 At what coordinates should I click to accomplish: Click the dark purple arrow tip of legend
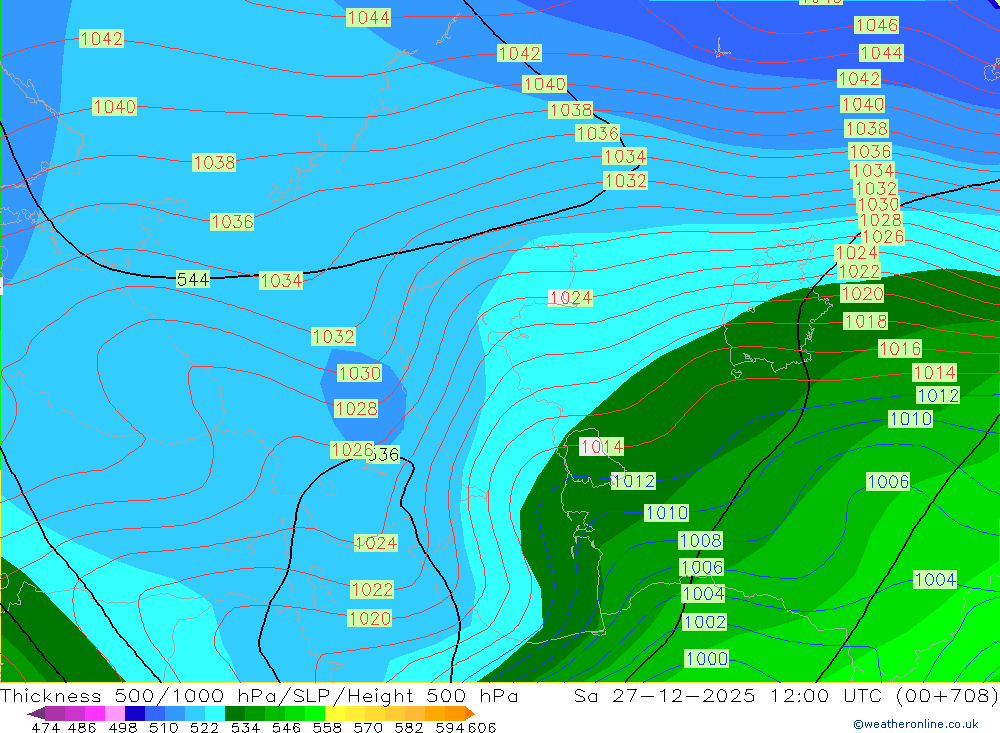tap(36, 713)
